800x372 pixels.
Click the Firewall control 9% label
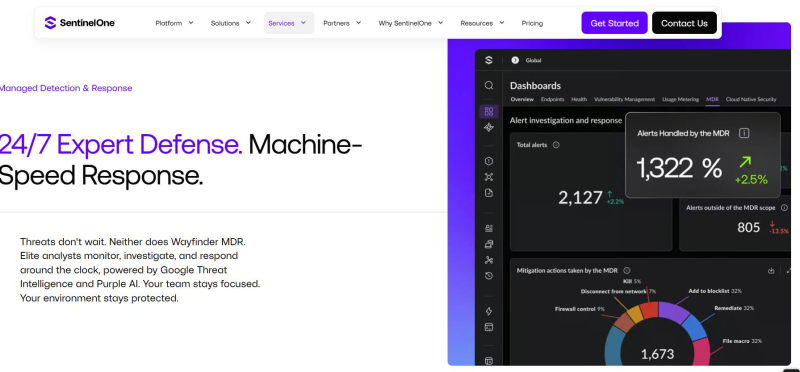click(x=580, y=309)
